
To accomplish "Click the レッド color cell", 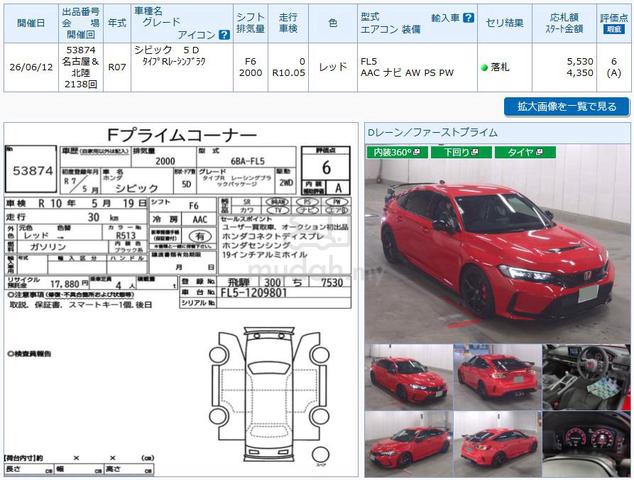I will pyautogui.click(x=333, y=67).
